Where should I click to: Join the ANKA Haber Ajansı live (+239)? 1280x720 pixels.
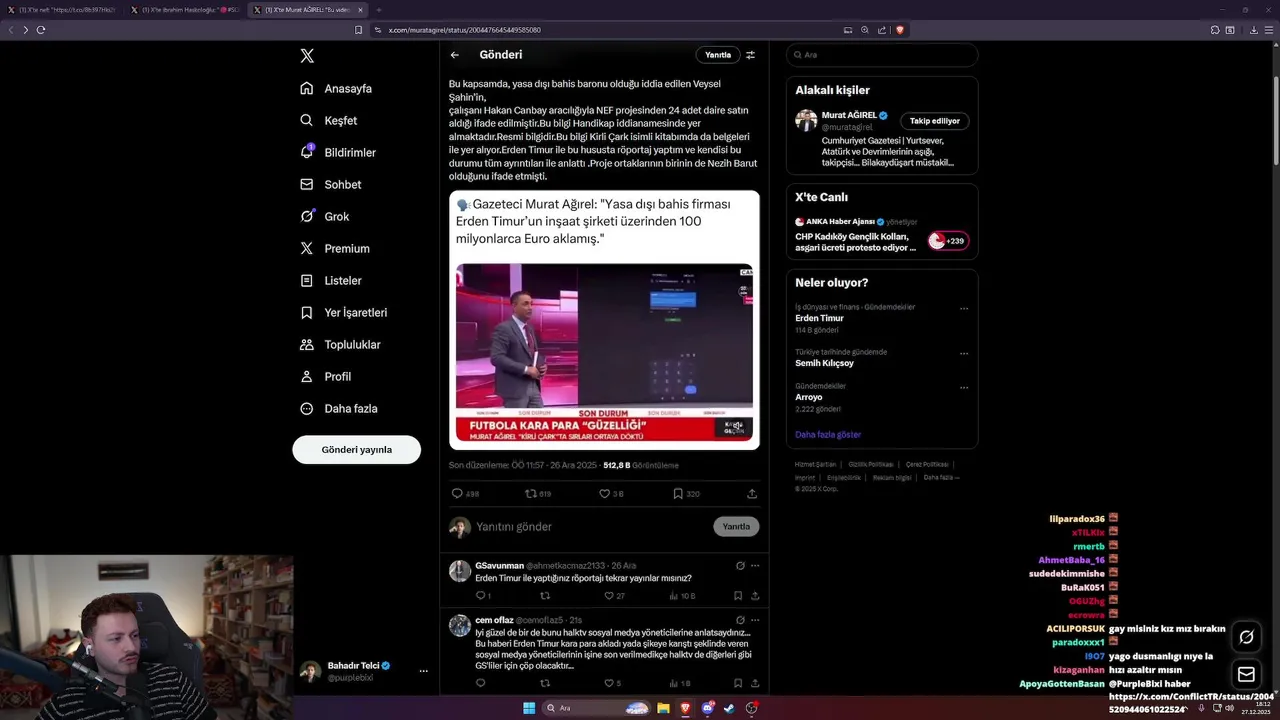[x=947, y=240]
